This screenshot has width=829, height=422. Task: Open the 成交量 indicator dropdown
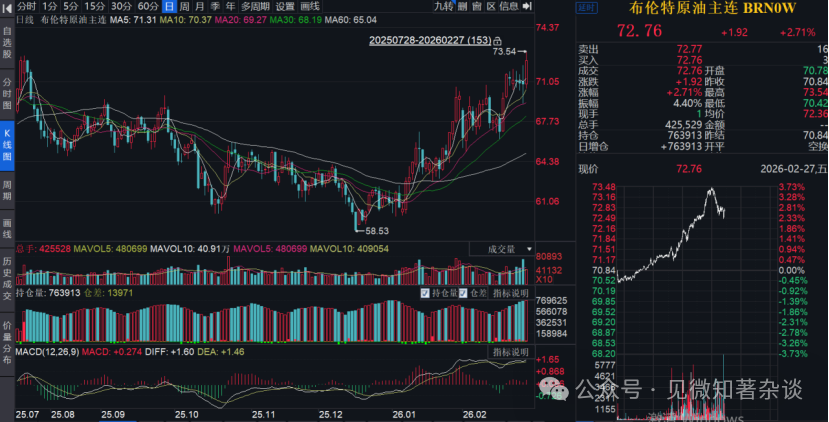pyautogui.click(x=507, y=249)
